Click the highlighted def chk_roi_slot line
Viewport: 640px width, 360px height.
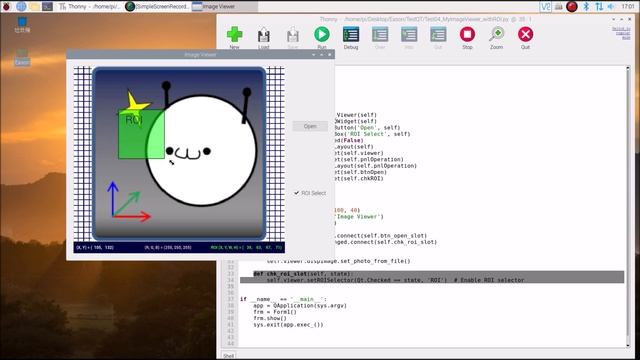pyautogui.click(x=302, y=274)
